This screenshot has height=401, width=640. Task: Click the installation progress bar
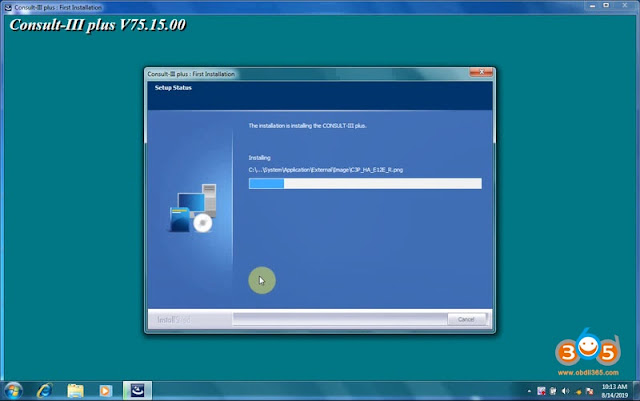pyautogui.click(x=365, y=183)
